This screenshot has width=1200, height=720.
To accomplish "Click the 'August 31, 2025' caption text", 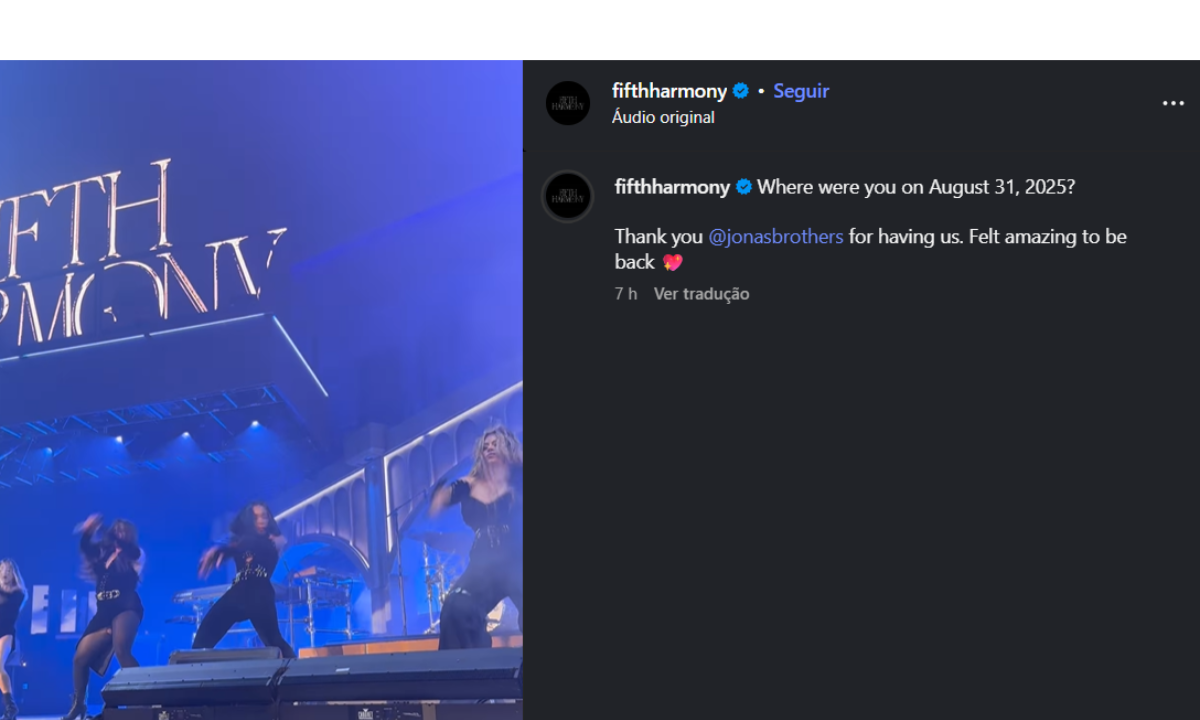I will pyautogui.click(x=1001, y=187).
